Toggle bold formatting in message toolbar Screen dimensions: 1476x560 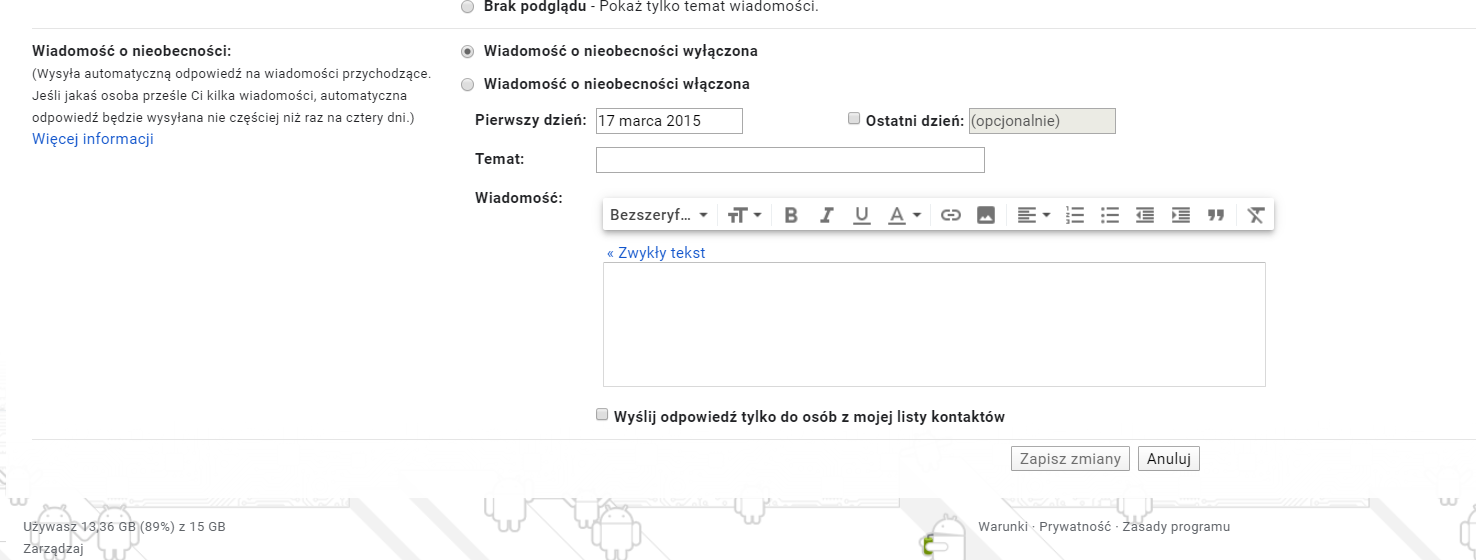pyautogui.click(x=791, y=215)
